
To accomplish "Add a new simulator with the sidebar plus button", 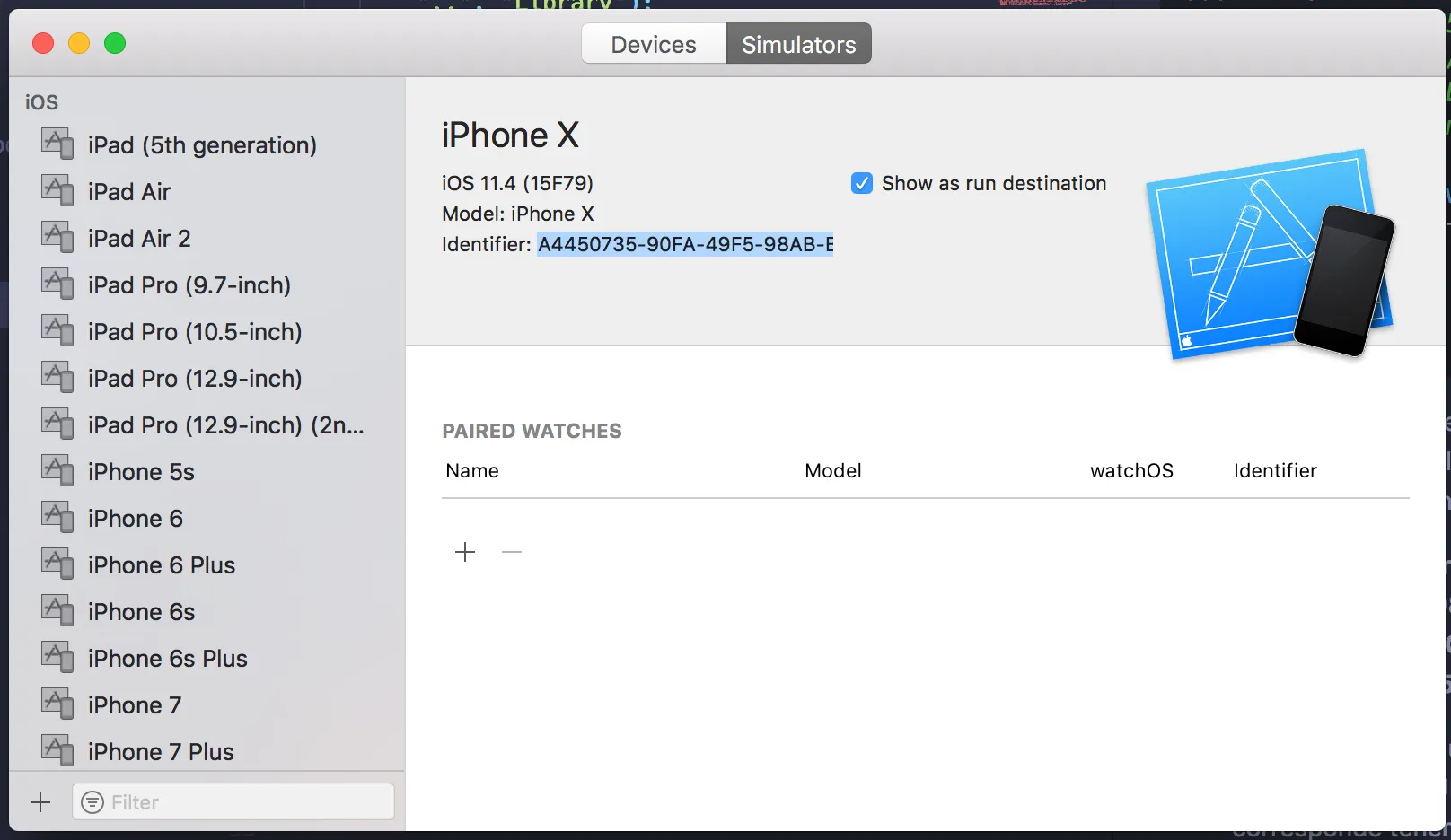I will point(40,802).
